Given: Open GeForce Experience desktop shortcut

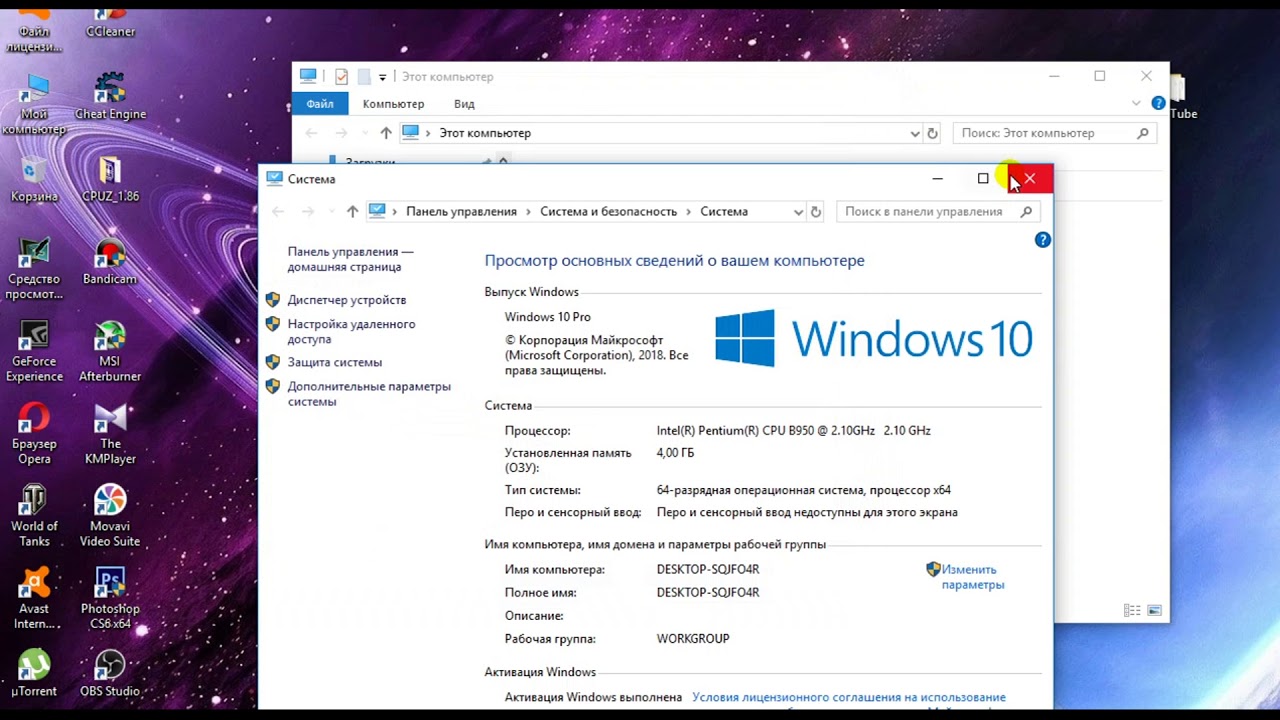Looking at the screenshot, I should click(x=34, y=351).
